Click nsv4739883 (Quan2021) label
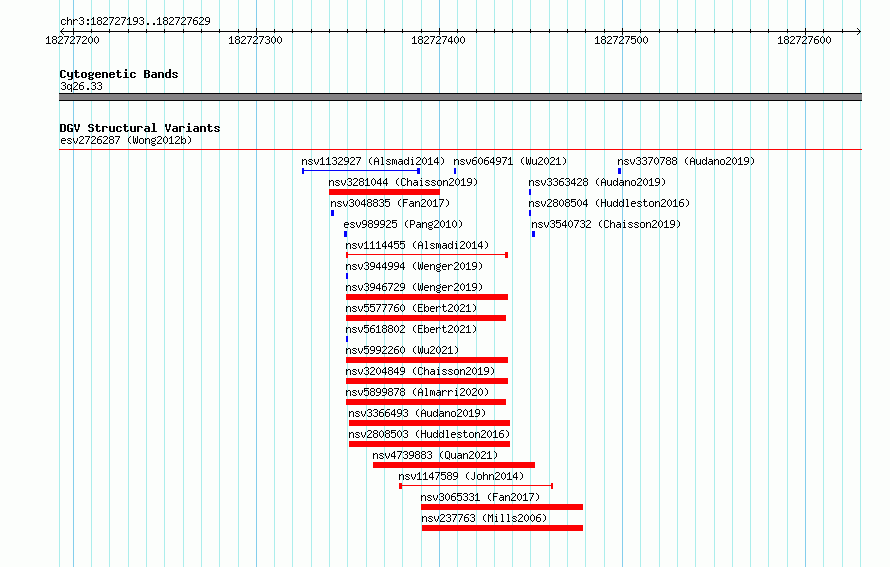The width and height of the screenshot is (890, 567). click(x=435, y=455)
